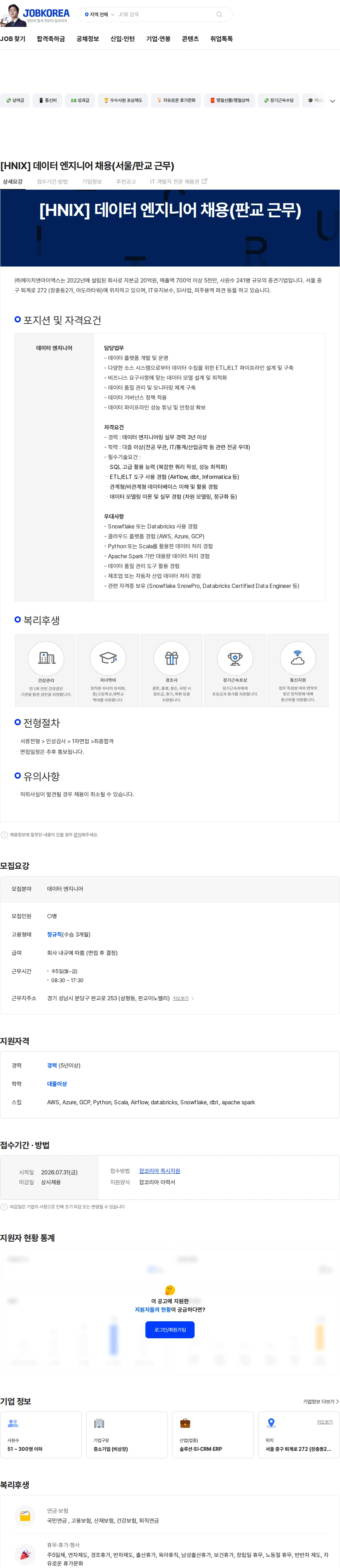This screenshot has width=340, height=1568.
Task: Open 기업정보 더보기 link
Action: click(321, 1402)
